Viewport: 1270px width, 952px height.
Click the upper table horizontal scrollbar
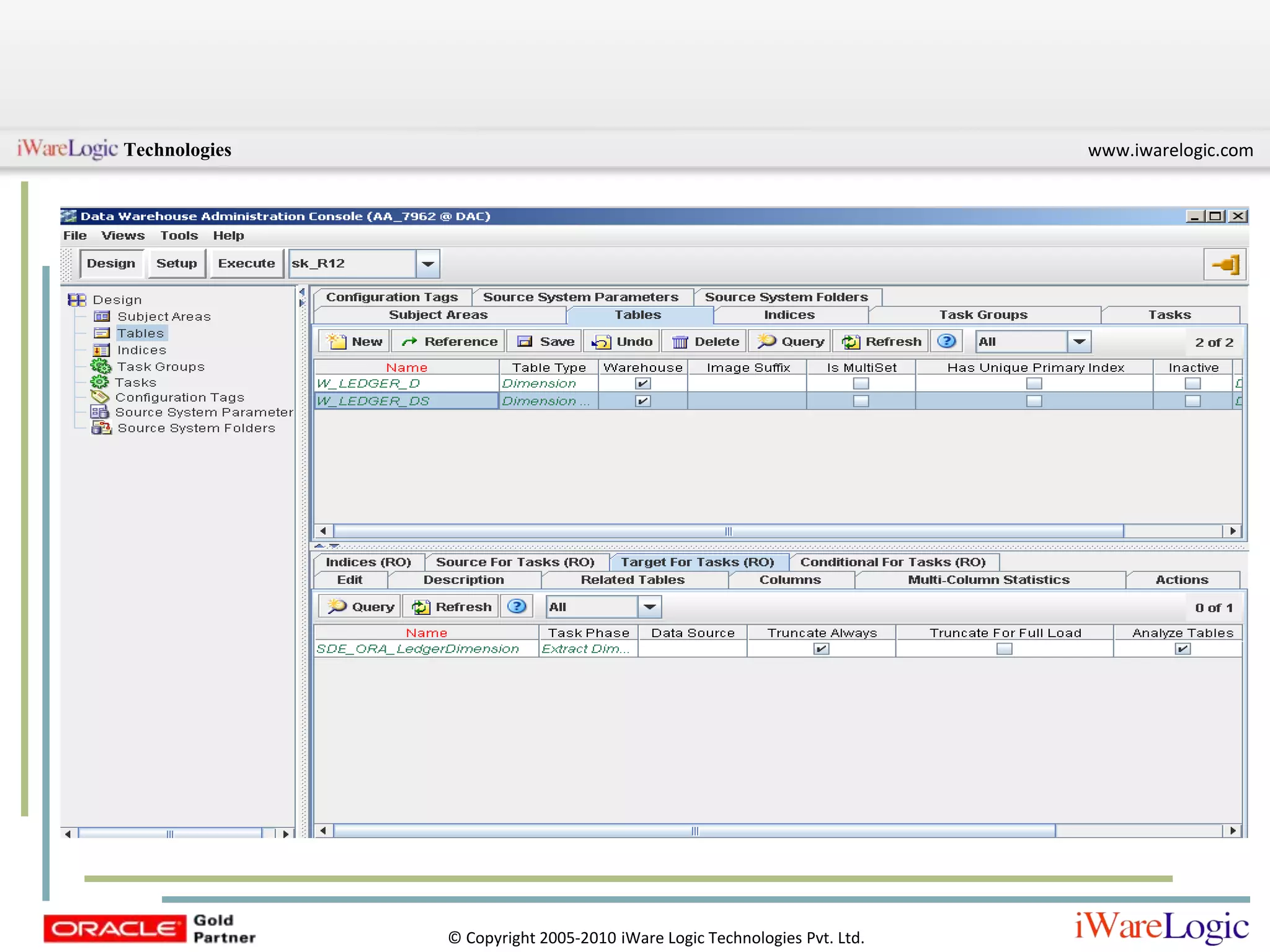[x=728, y=531]
